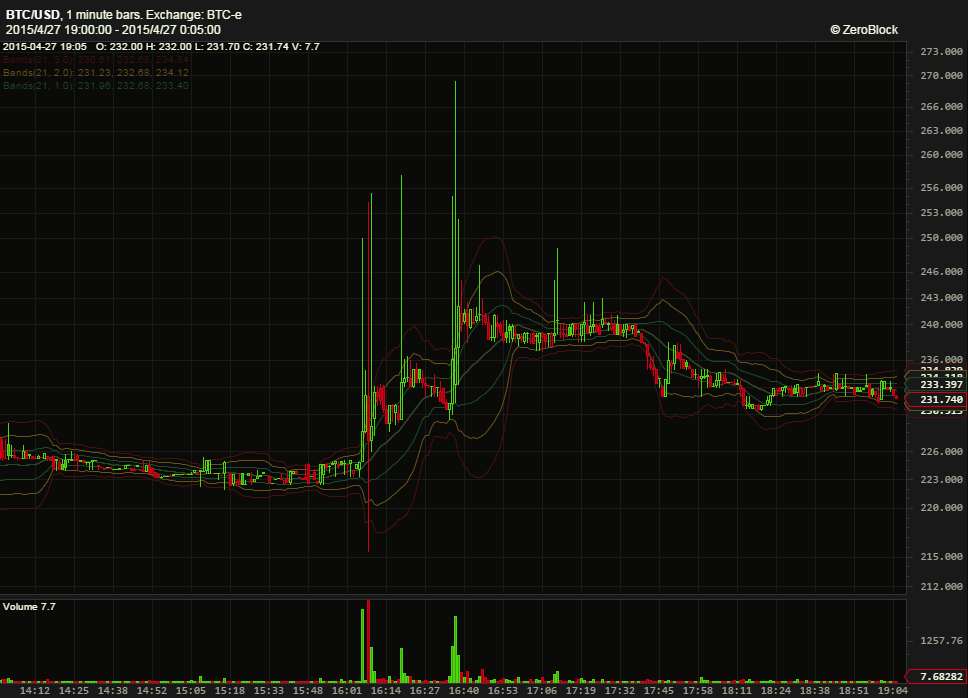968x698 pixels.
Task: Click the 253.000 price axis label
Action: (941, 212)
